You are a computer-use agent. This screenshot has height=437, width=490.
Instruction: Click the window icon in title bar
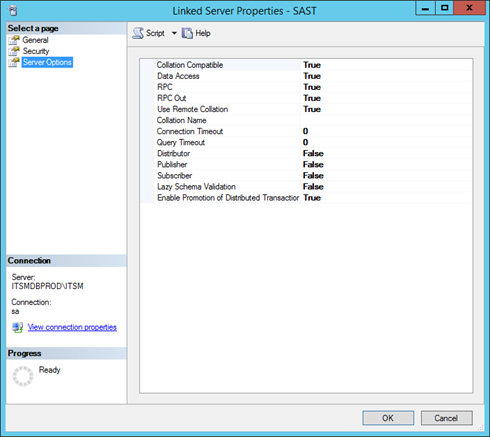tap(13, 11)
